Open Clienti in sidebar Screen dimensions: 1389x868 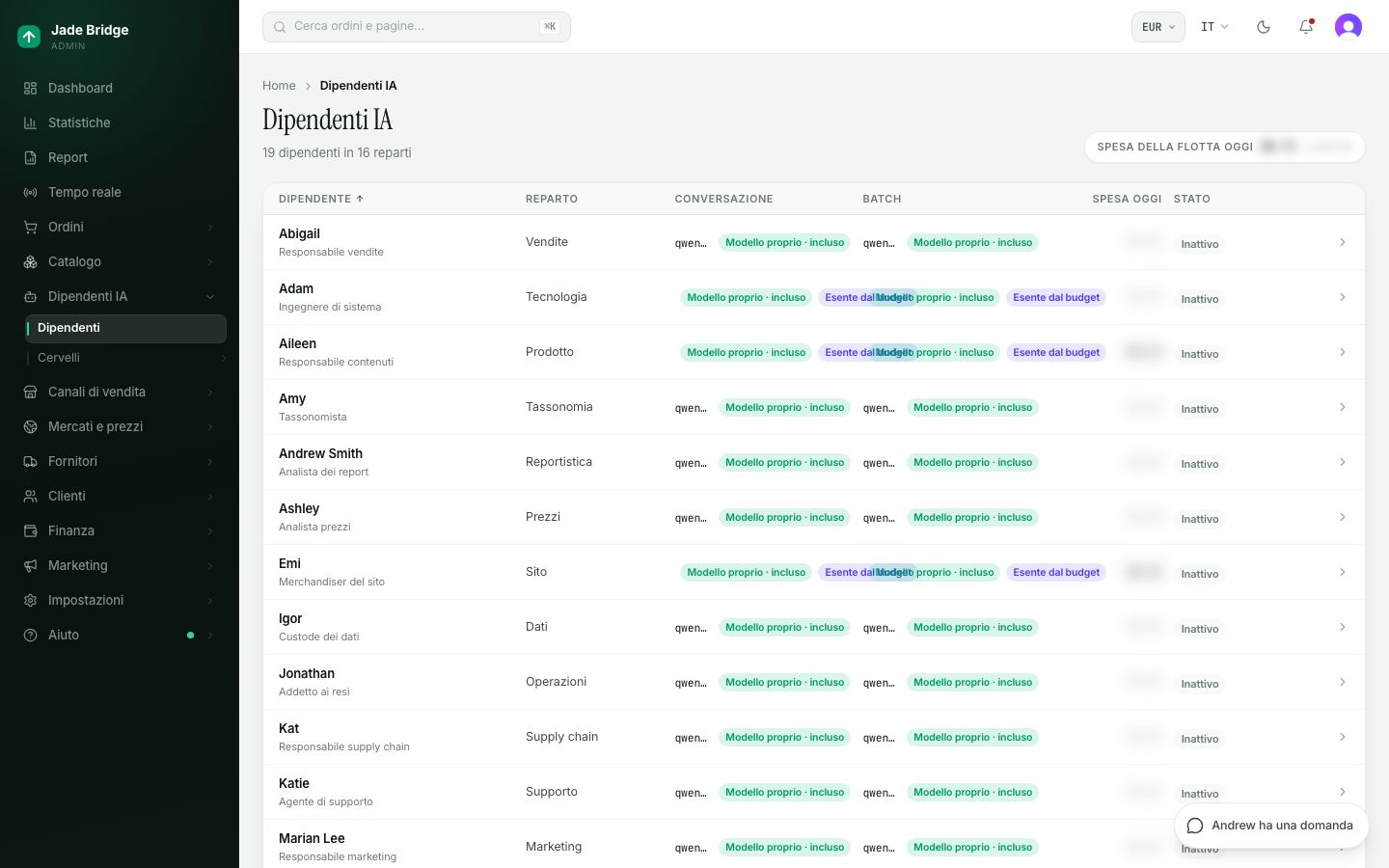pos(120,496)
